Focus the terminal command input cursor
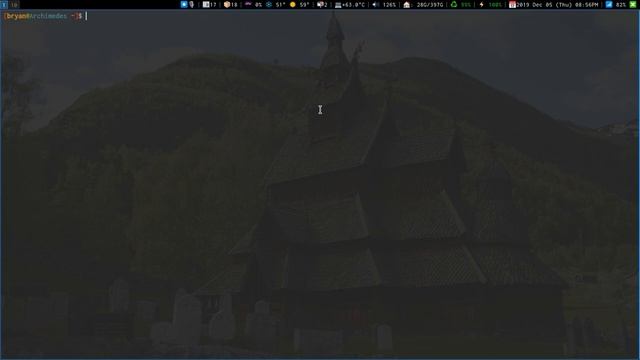640x360 pixels. (x=86, y=16)
